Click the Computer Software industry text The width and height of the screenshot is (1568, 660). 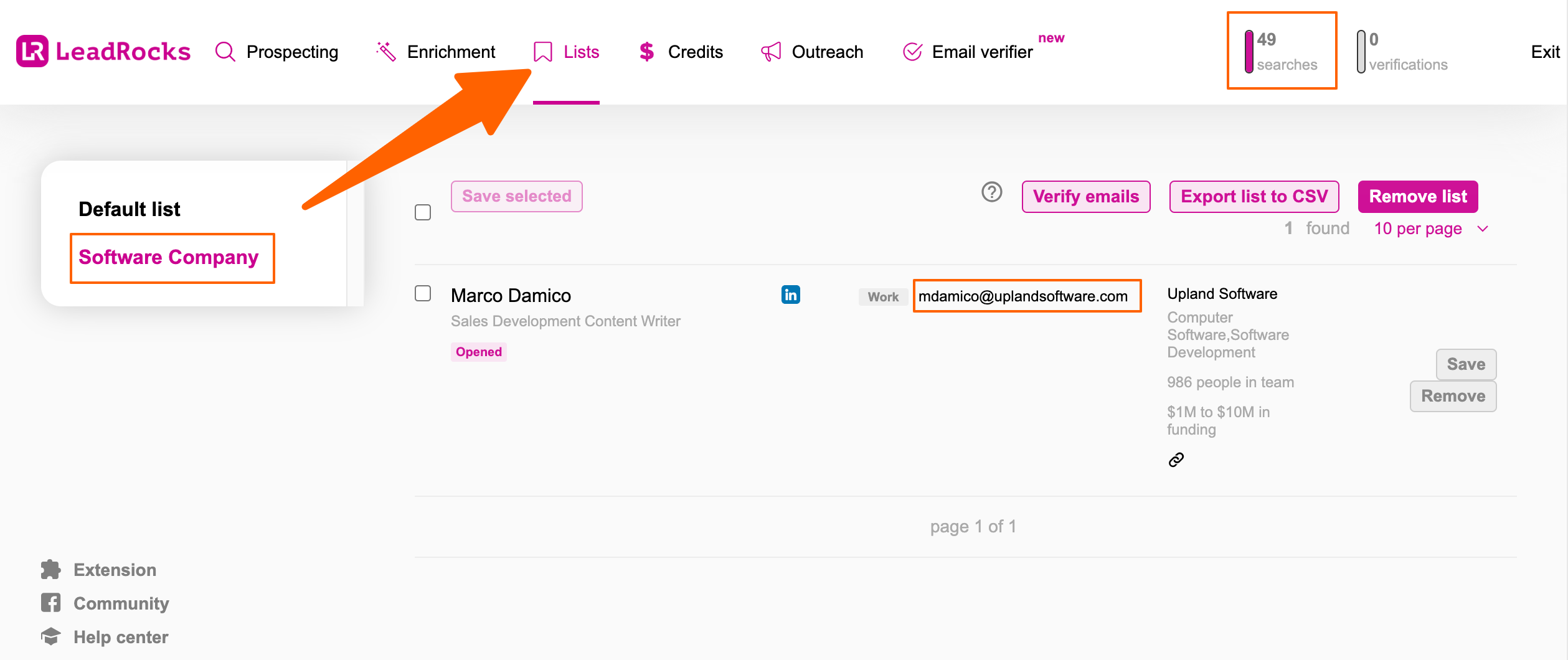[1228, 335]
